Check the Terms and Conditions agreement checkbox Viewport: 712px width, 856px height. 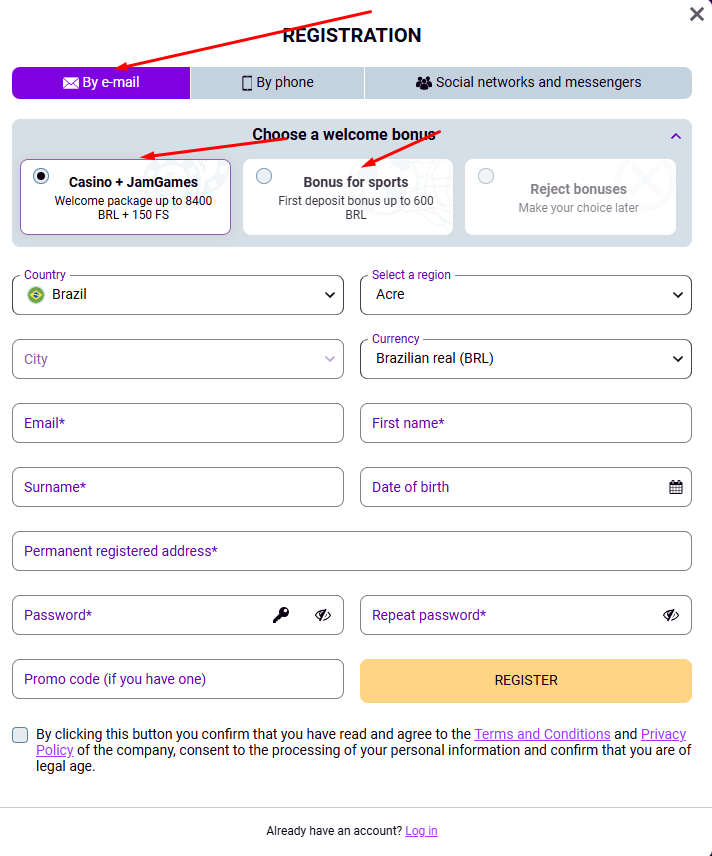point(20,735)
